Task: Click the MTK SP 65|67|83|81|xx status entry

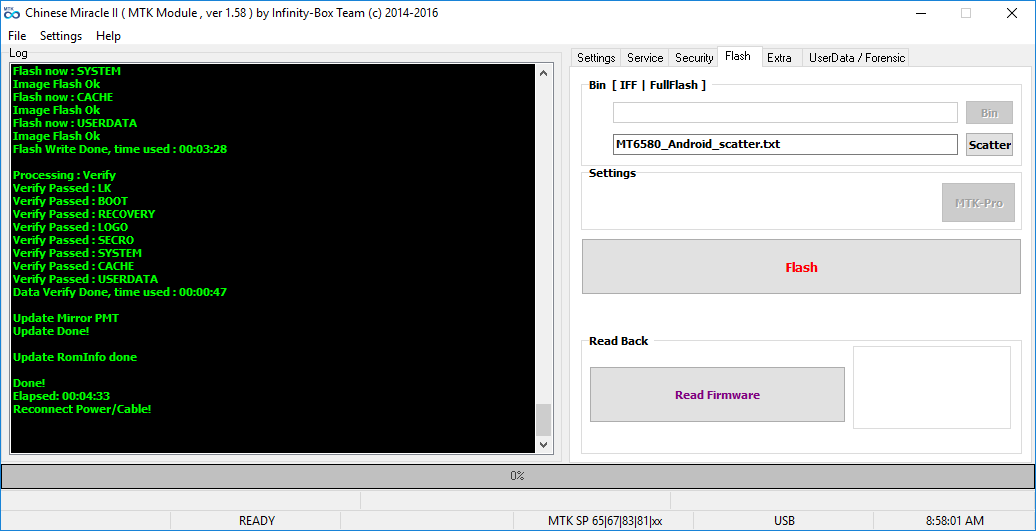Action: 605,520
